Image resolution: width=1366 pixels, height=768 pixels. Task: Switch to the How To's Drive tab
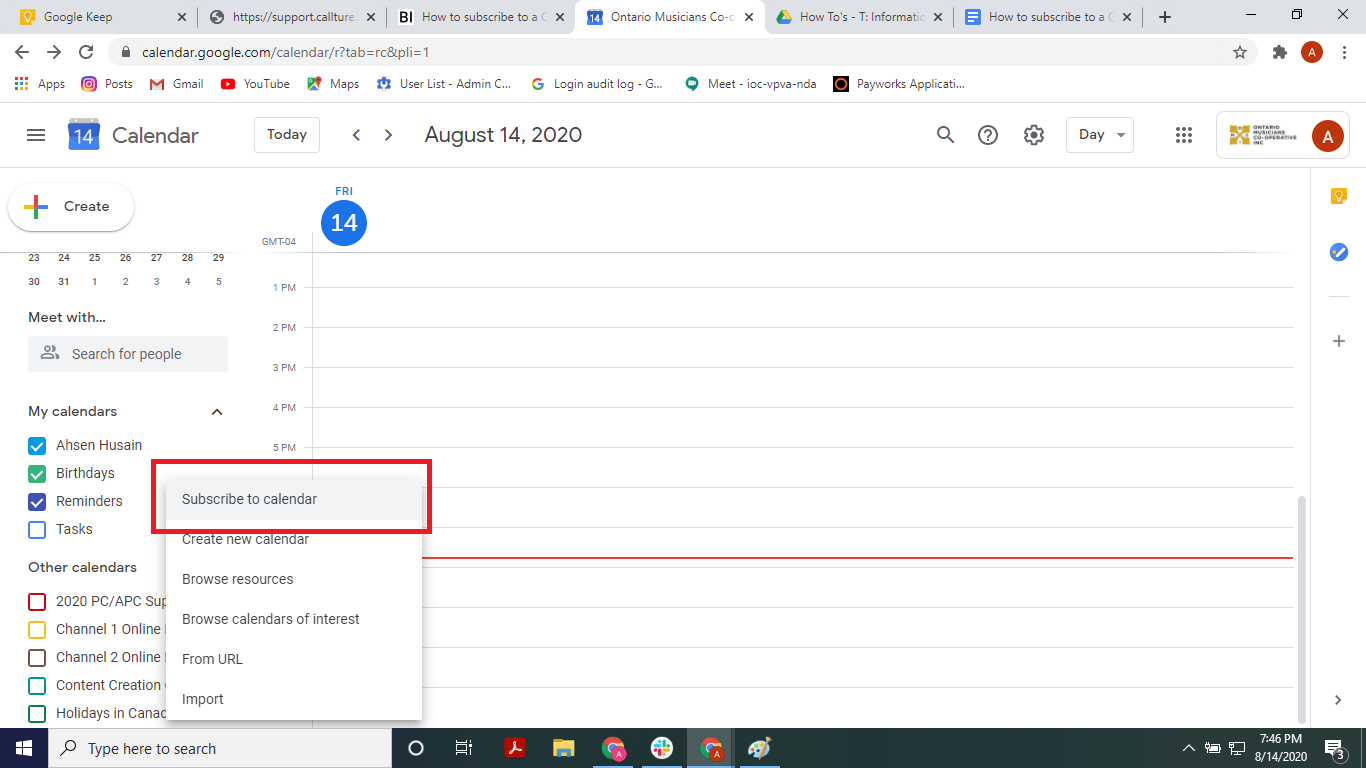(x=858, y=17)
